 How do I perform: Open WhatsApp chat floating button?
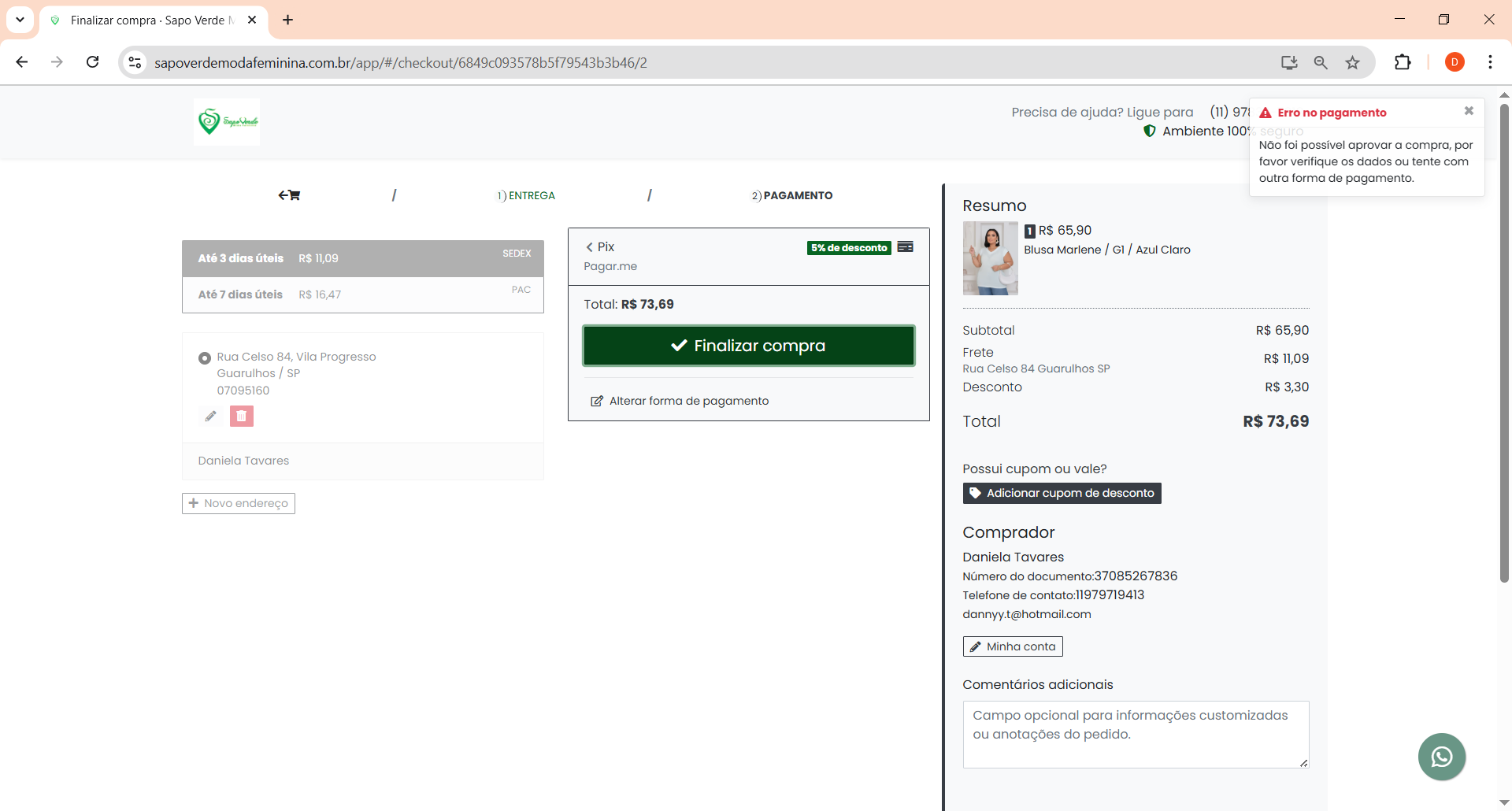click(x=1441, y=757)
